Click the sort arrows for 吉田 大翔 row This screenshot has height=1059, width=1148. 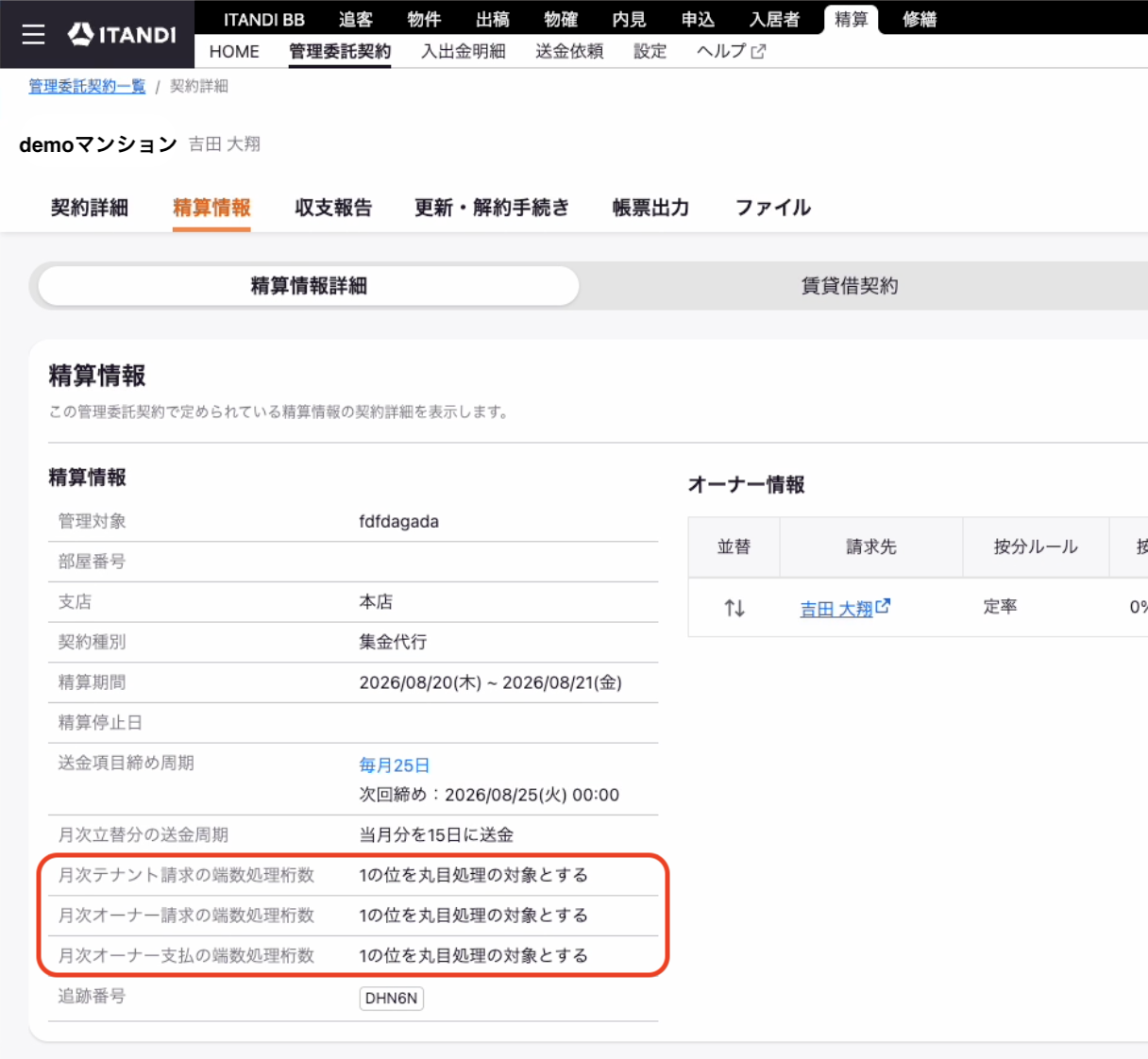click(x=734, y=608)
